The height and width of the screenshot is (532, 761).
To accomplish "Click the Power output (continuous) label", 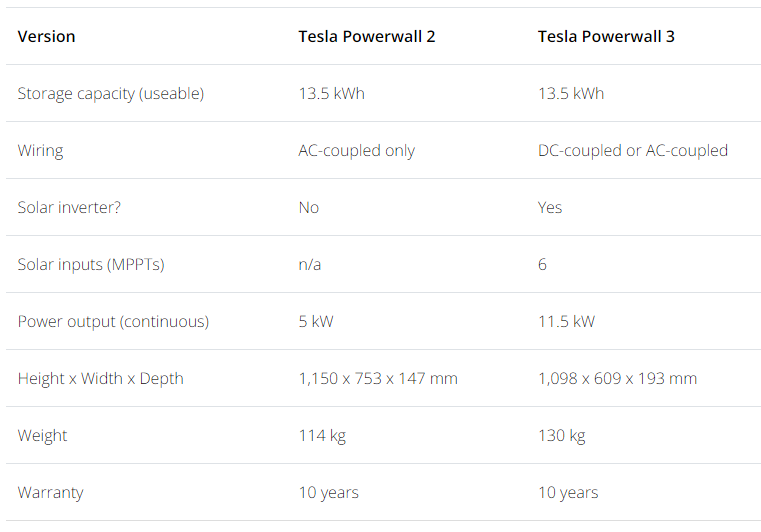I will (x=113, y=322).
